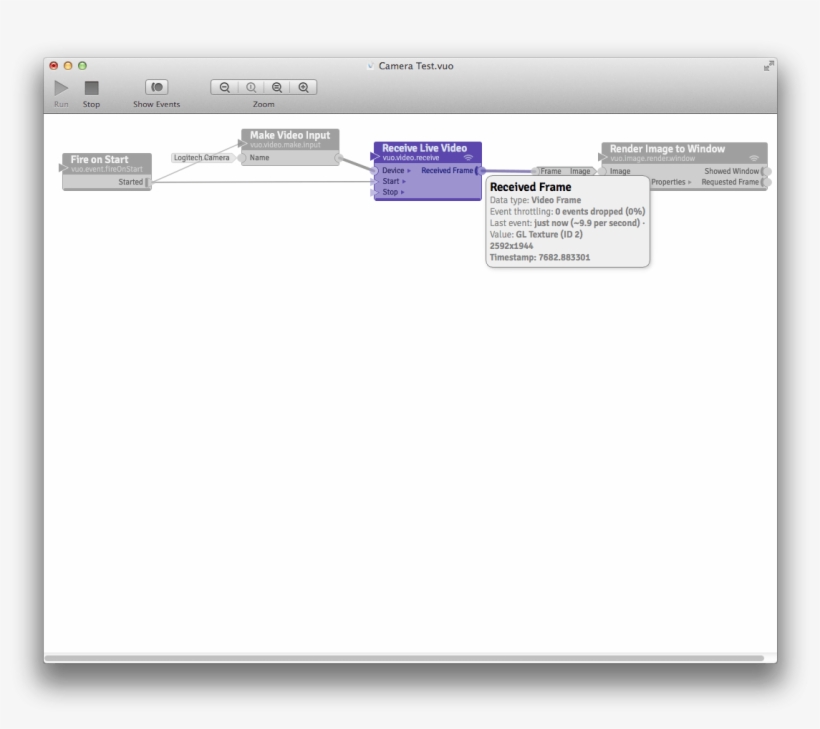Stop the running composition

pos(91,88)
